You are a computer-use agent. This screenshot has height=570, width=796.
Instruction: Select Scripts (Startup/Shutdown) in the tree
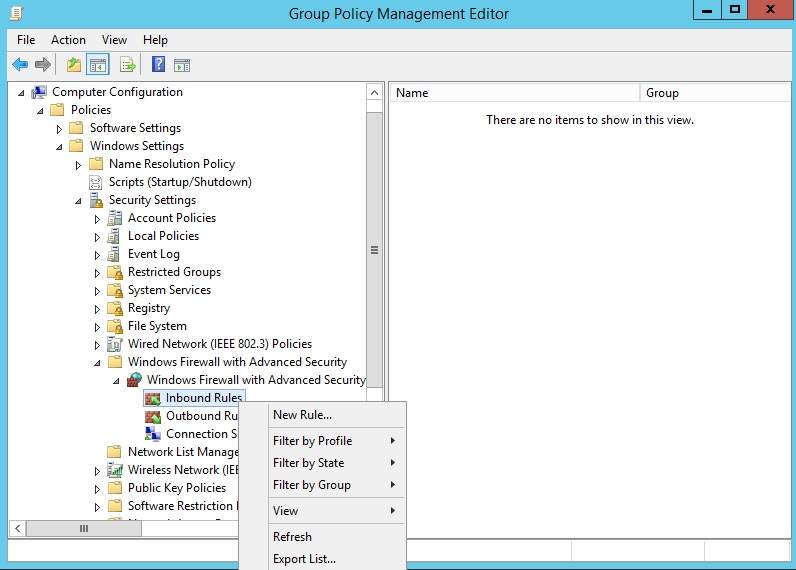click(180, 182)
